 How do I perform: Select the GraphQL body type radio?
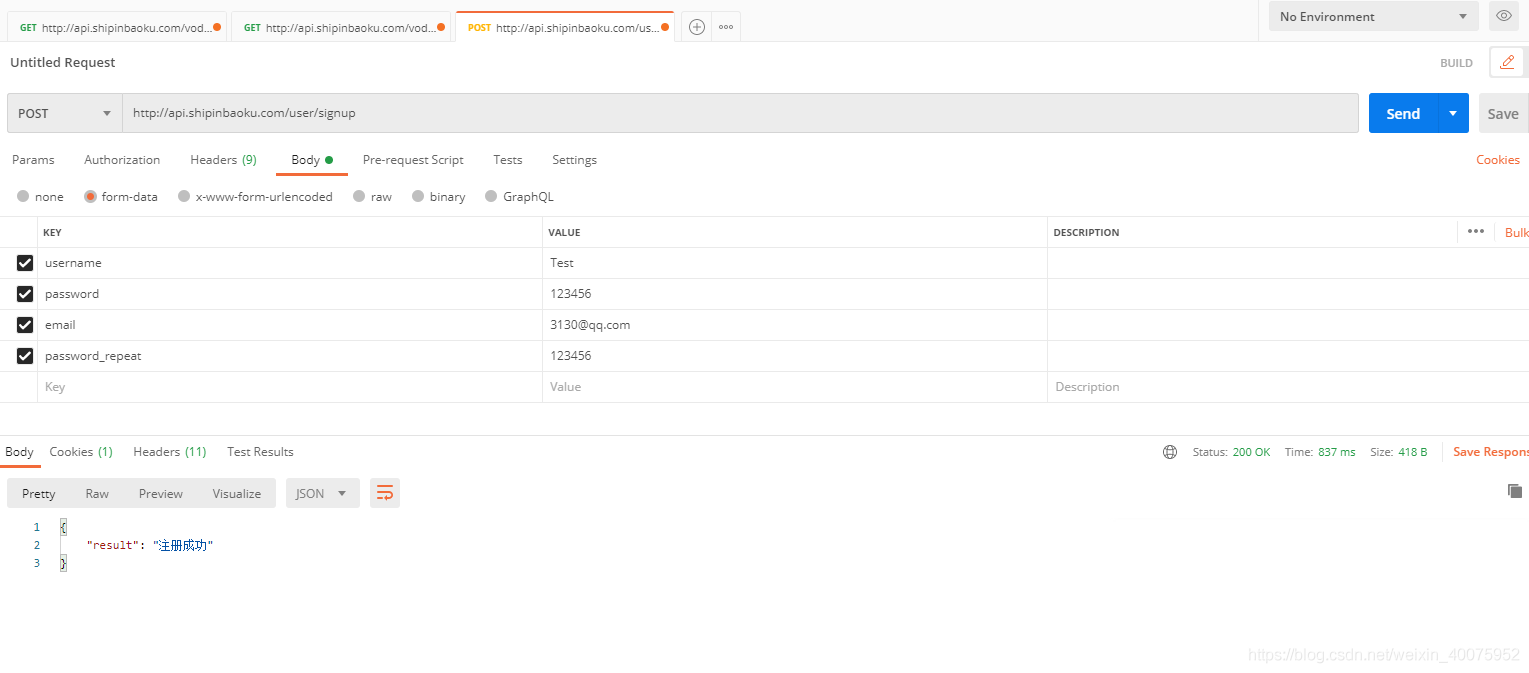click(491, 196)
